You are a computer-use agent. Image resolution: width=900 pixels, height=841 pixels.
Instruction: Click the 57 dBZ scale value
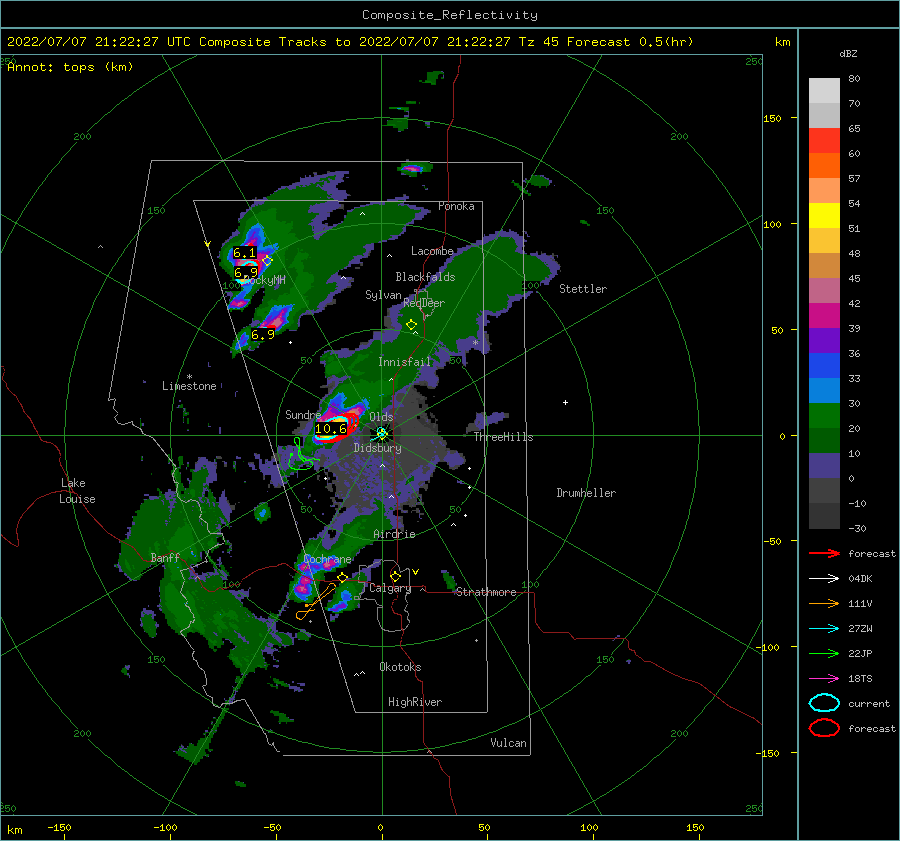[x=854, y=179]
